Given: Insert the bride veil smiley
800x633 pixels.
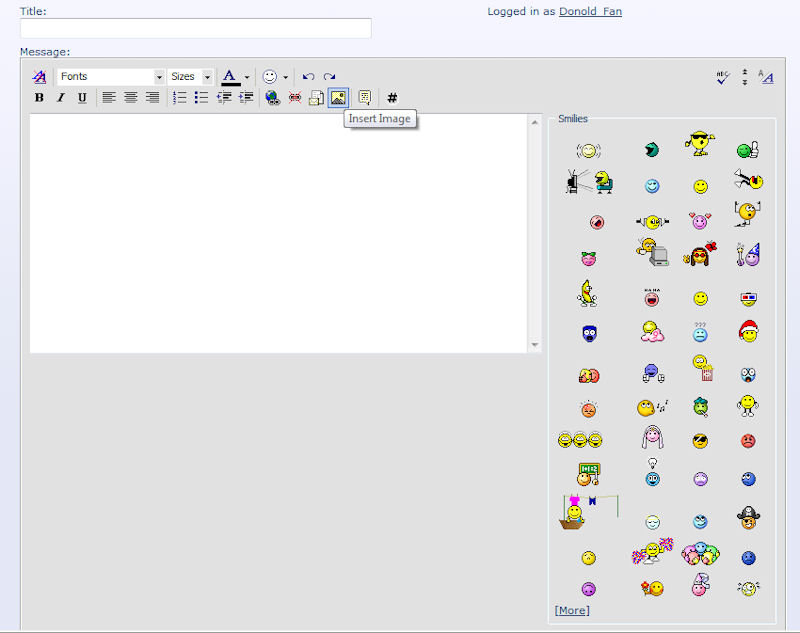Looking at the screenshot, I should tap(653, 437).
